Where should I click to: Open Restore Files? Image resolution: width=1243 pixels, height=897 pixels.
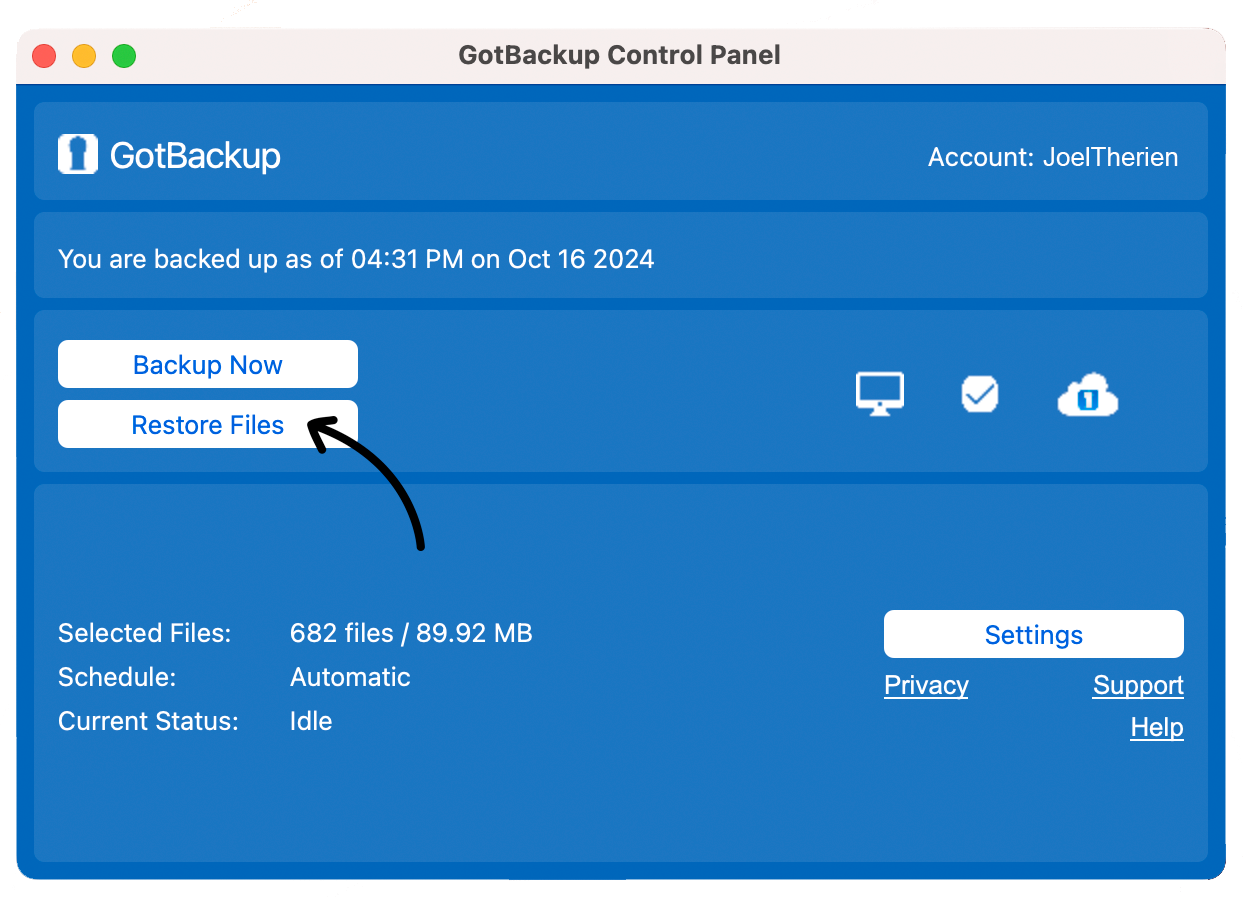[208, 424]
